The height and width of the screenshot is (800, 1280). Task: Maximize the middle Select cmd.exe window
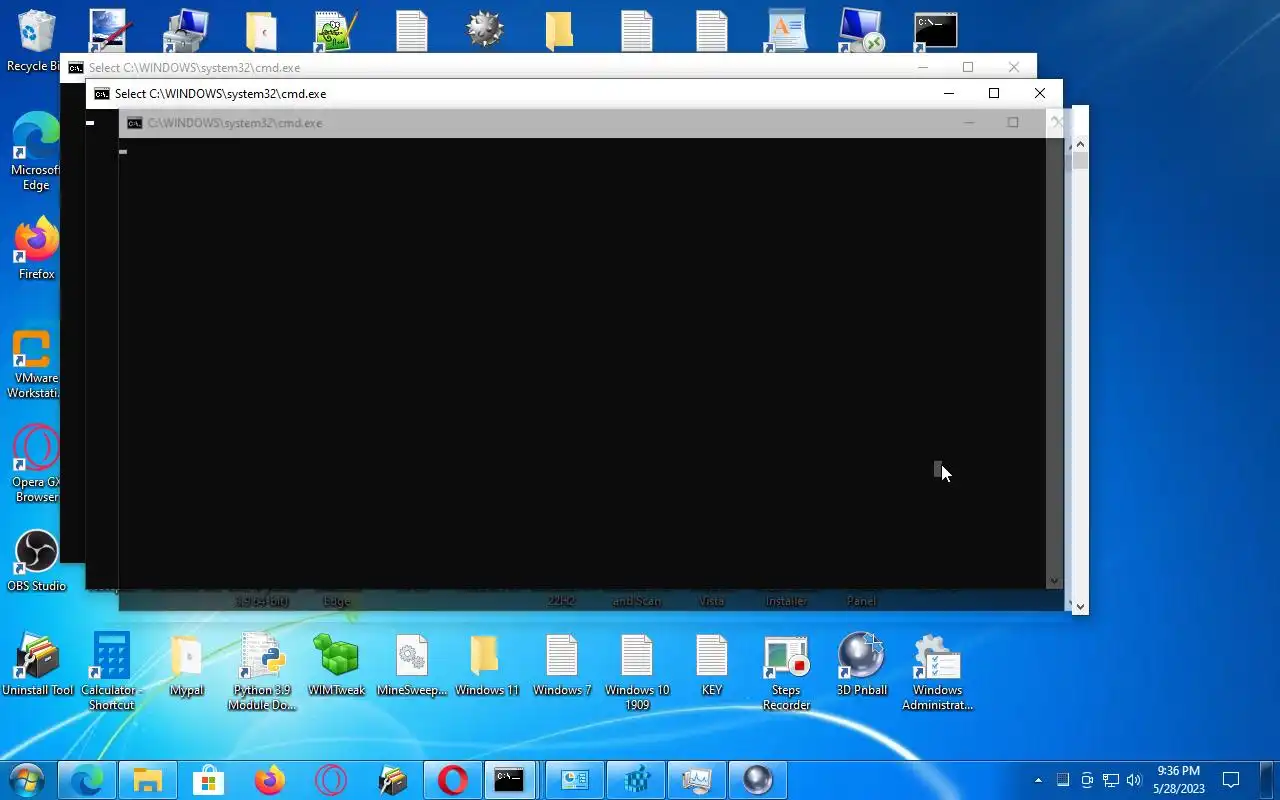coord(994,93)
